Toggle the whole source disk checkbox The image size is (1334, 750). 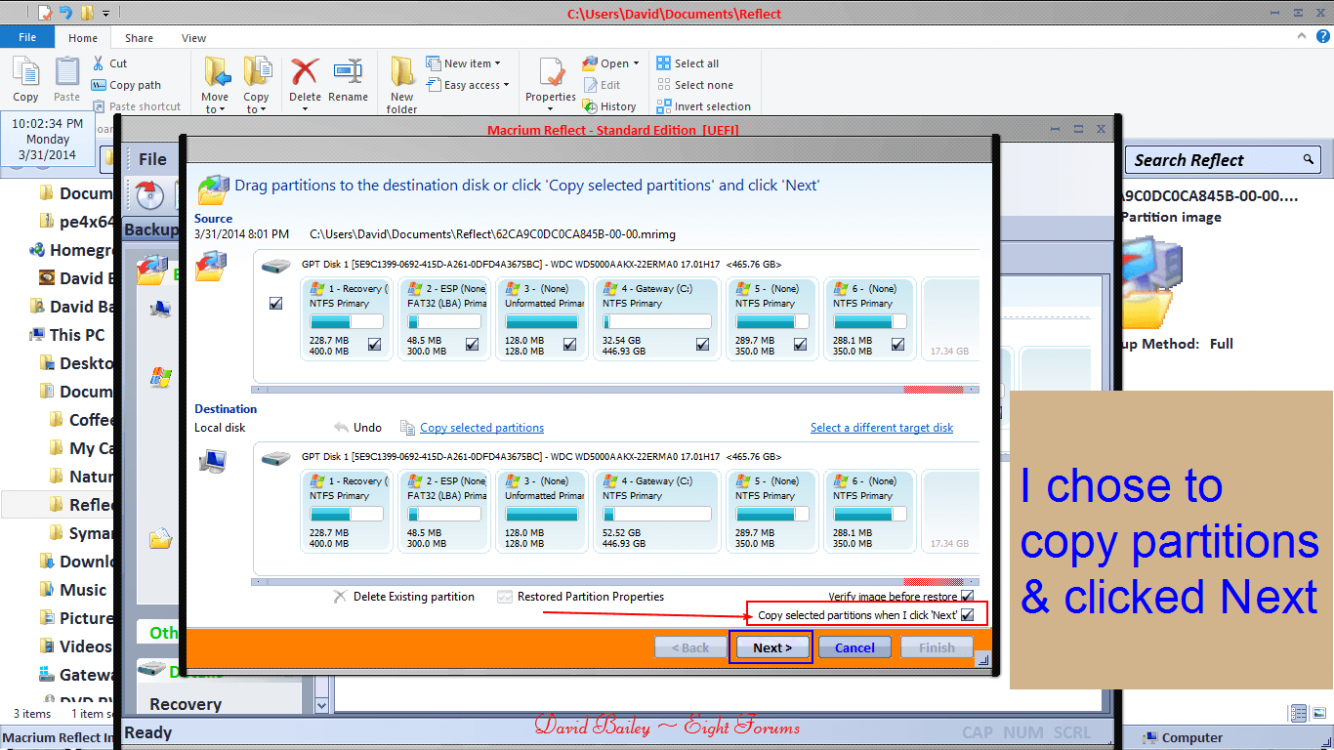pyautogui.click(x=276, y=303)
